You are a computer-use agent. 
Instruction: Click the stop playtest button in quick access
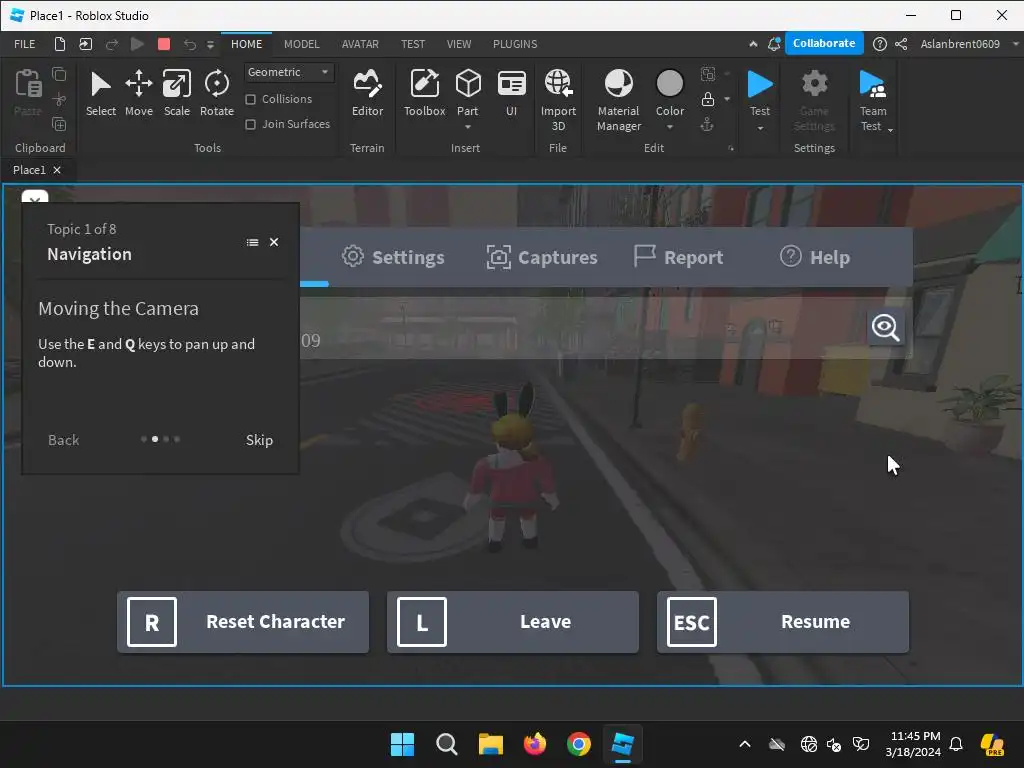[164, 44]
